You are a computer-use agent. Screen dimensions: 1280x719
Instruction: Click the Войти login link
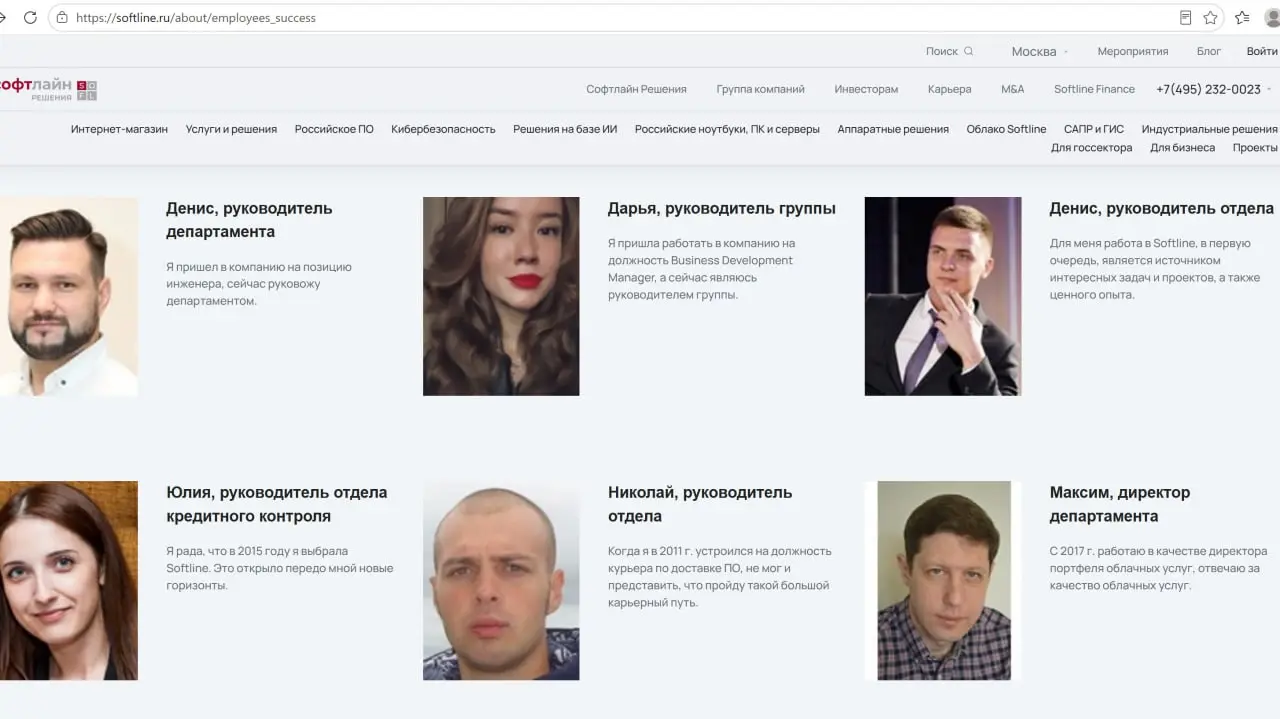(x=1262, y=51)
